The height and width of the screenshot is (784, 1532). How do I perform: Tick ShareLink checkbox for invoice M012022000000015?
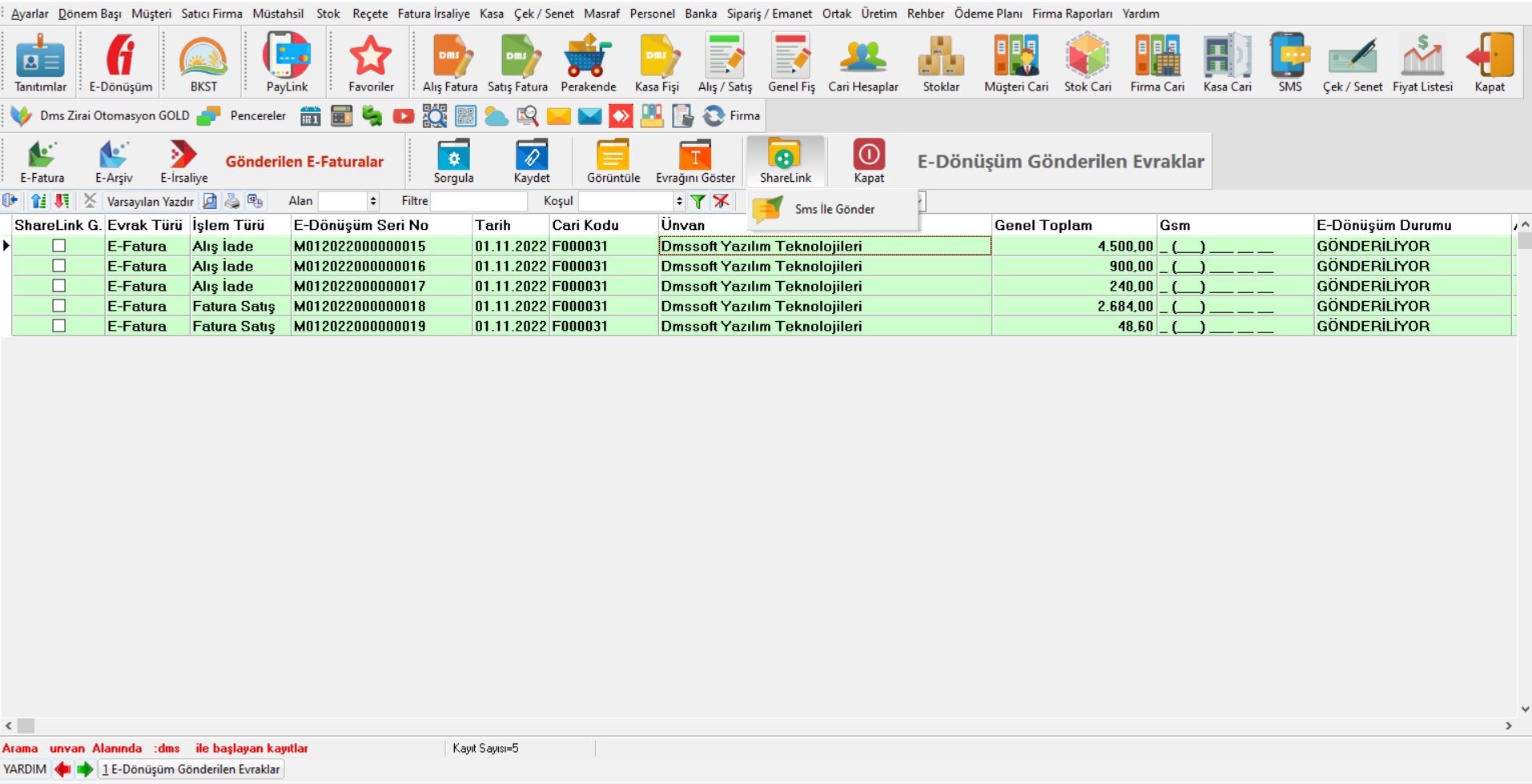58,246
